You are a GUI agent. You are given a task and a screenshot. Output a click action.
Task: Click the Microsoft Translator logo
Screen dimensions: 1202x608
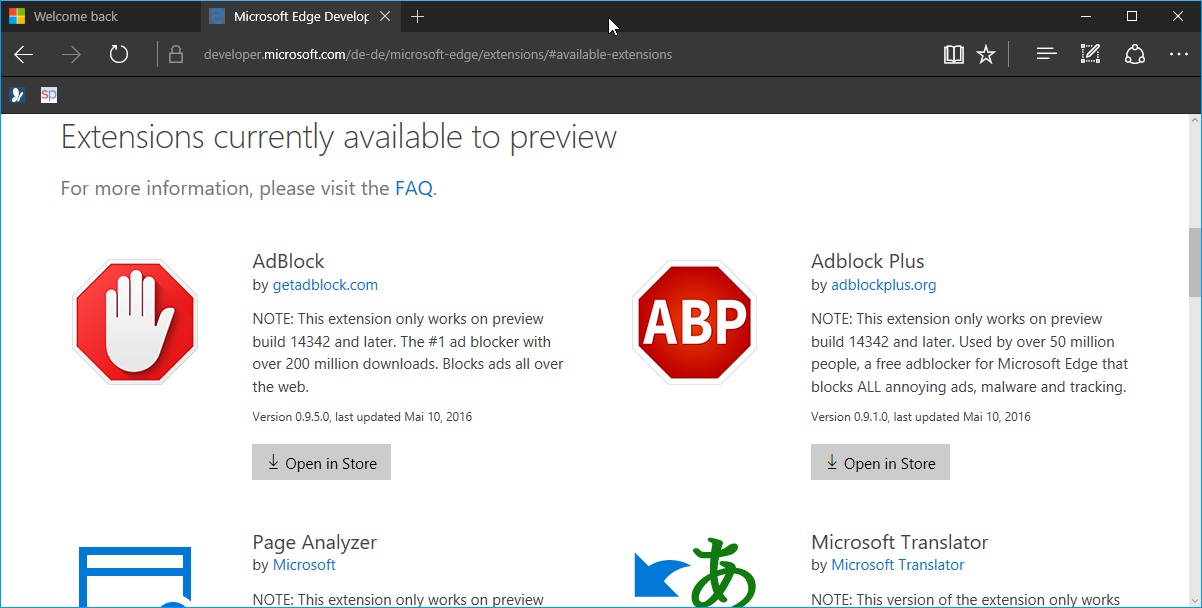tap(694, 572)
